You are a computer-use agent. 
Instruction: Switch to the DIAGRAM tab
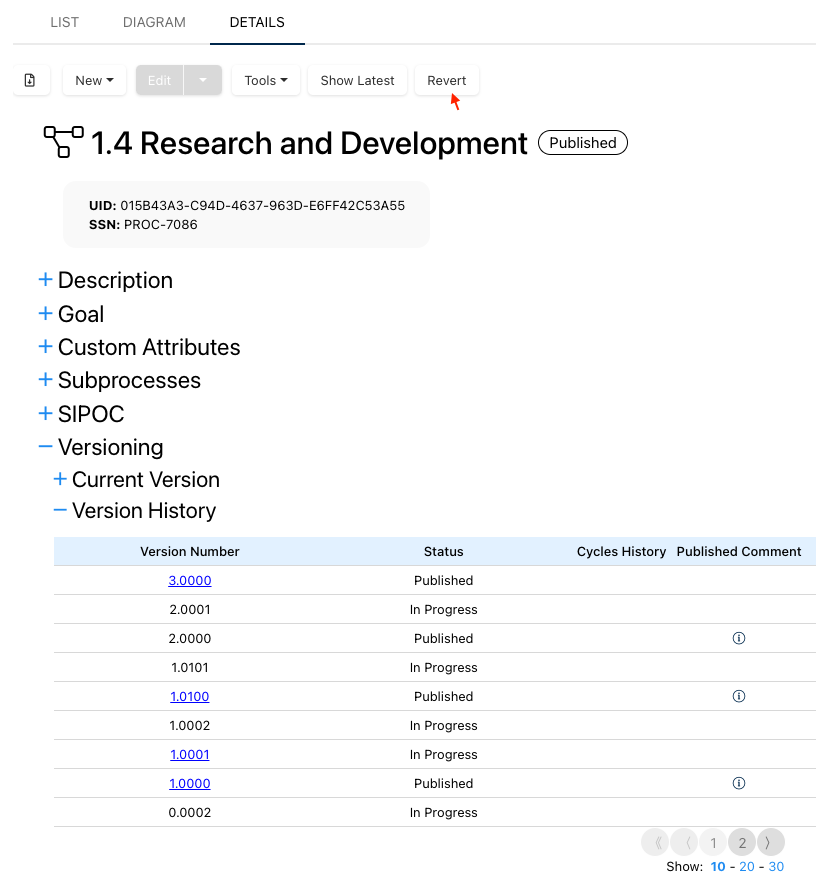tap(154, 22)
